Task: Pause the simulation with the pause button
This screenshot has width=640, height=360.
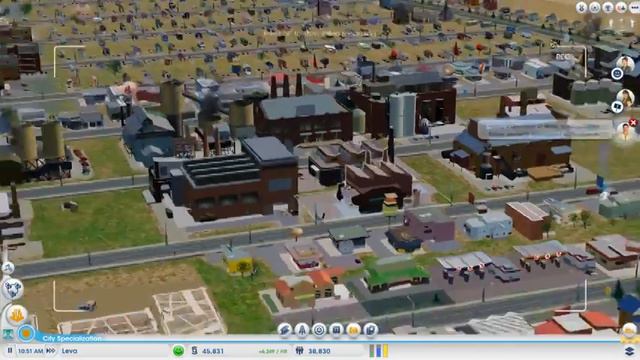Action: [10, 351]
